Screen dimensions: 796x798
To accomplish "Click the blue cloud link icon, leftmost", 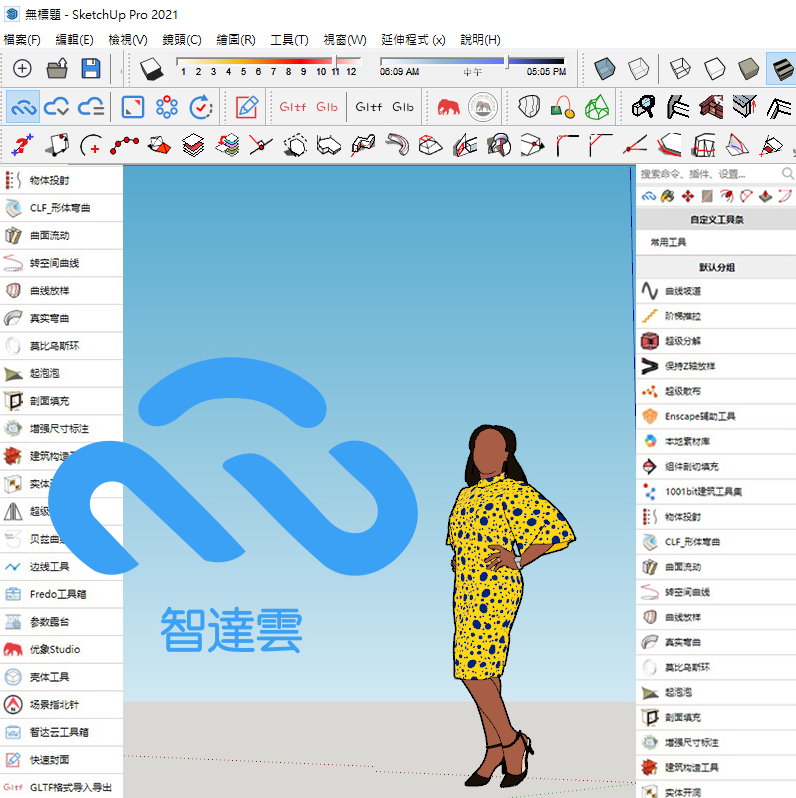I will click(x=22, y=107).
